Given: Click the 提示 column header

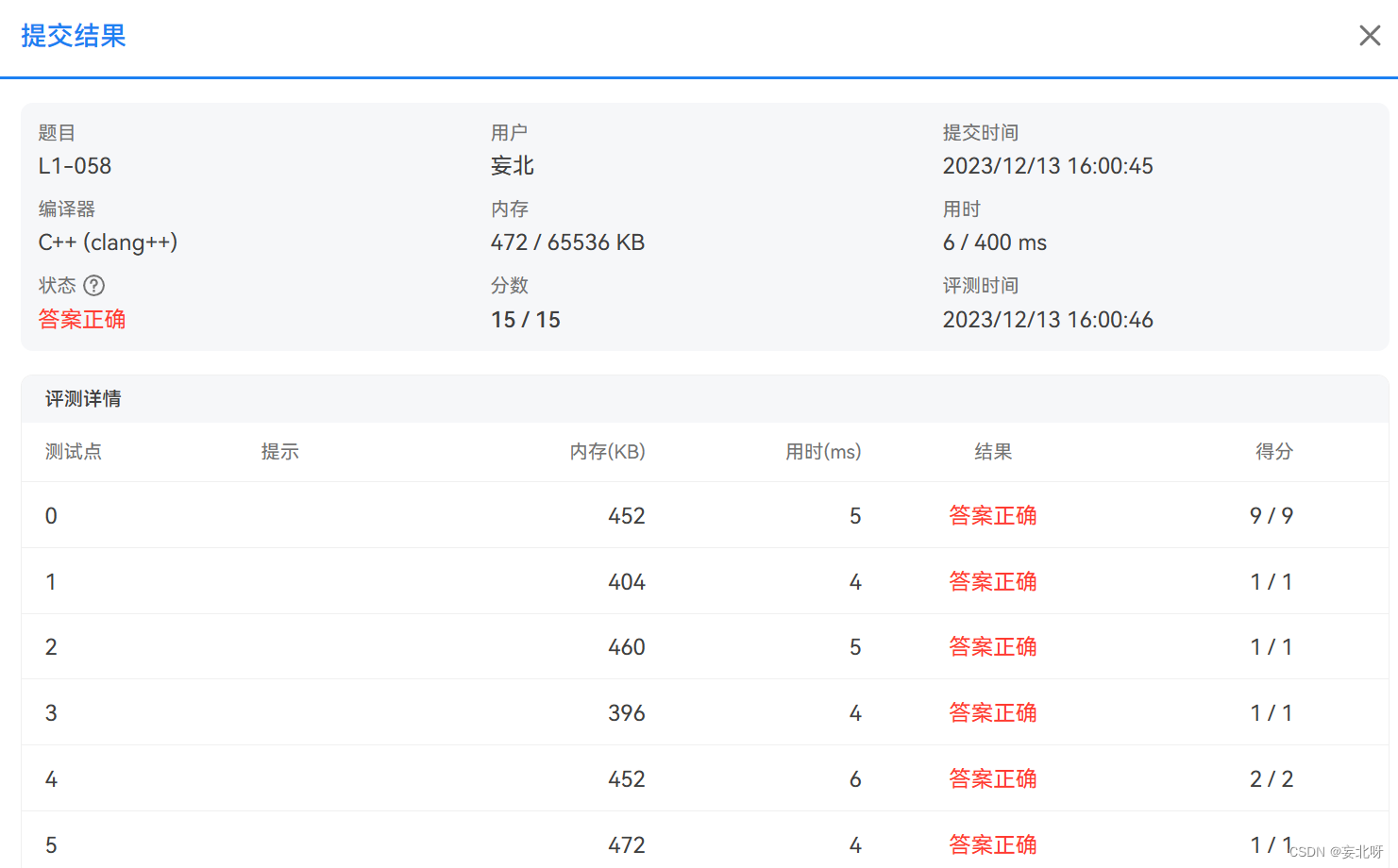Looking at the screenshot, I should (280, 452).
